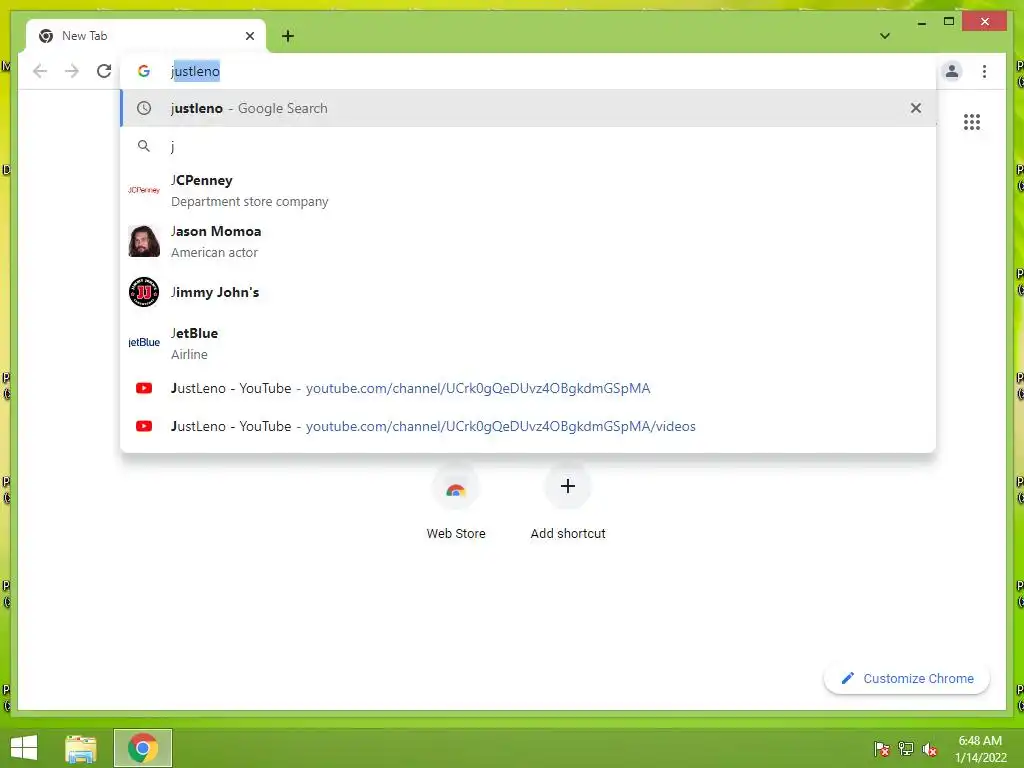
Task: Click the Google G icon in address bar
Action: point(144,71)
